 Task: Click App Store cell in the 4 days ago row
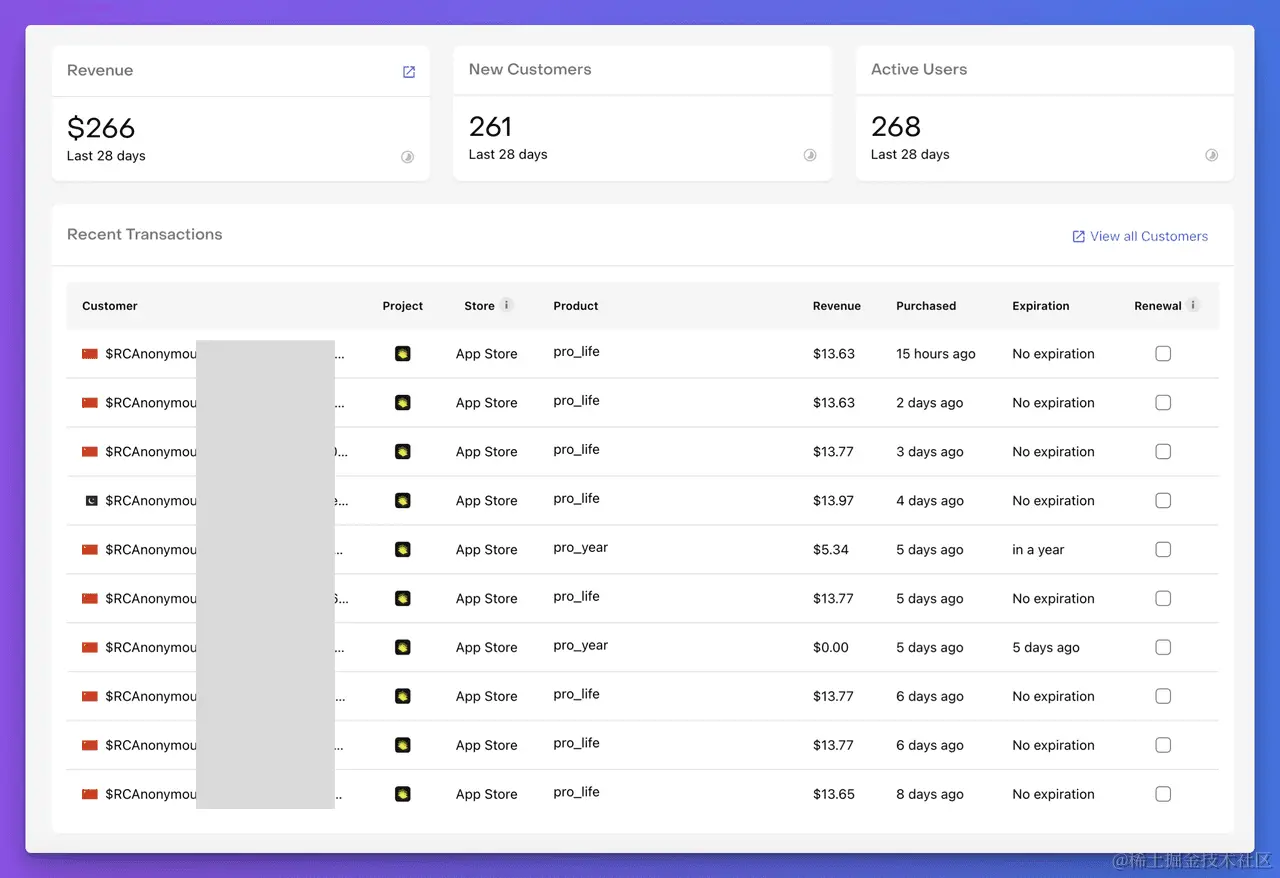click(487, 501)
